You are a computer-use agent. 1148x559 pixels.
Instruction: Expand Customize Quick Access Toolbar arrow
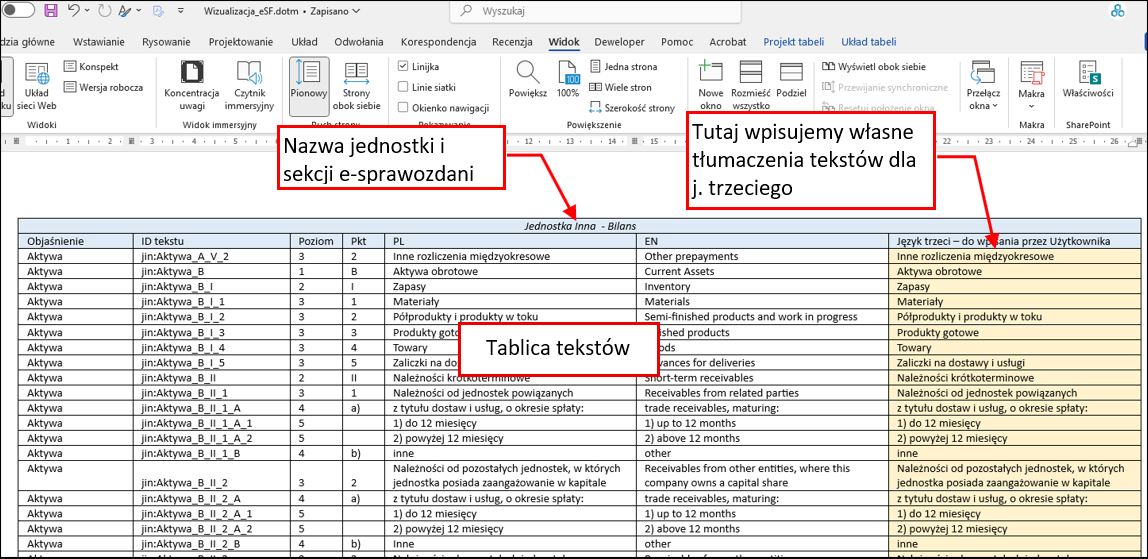coord(179,11)
